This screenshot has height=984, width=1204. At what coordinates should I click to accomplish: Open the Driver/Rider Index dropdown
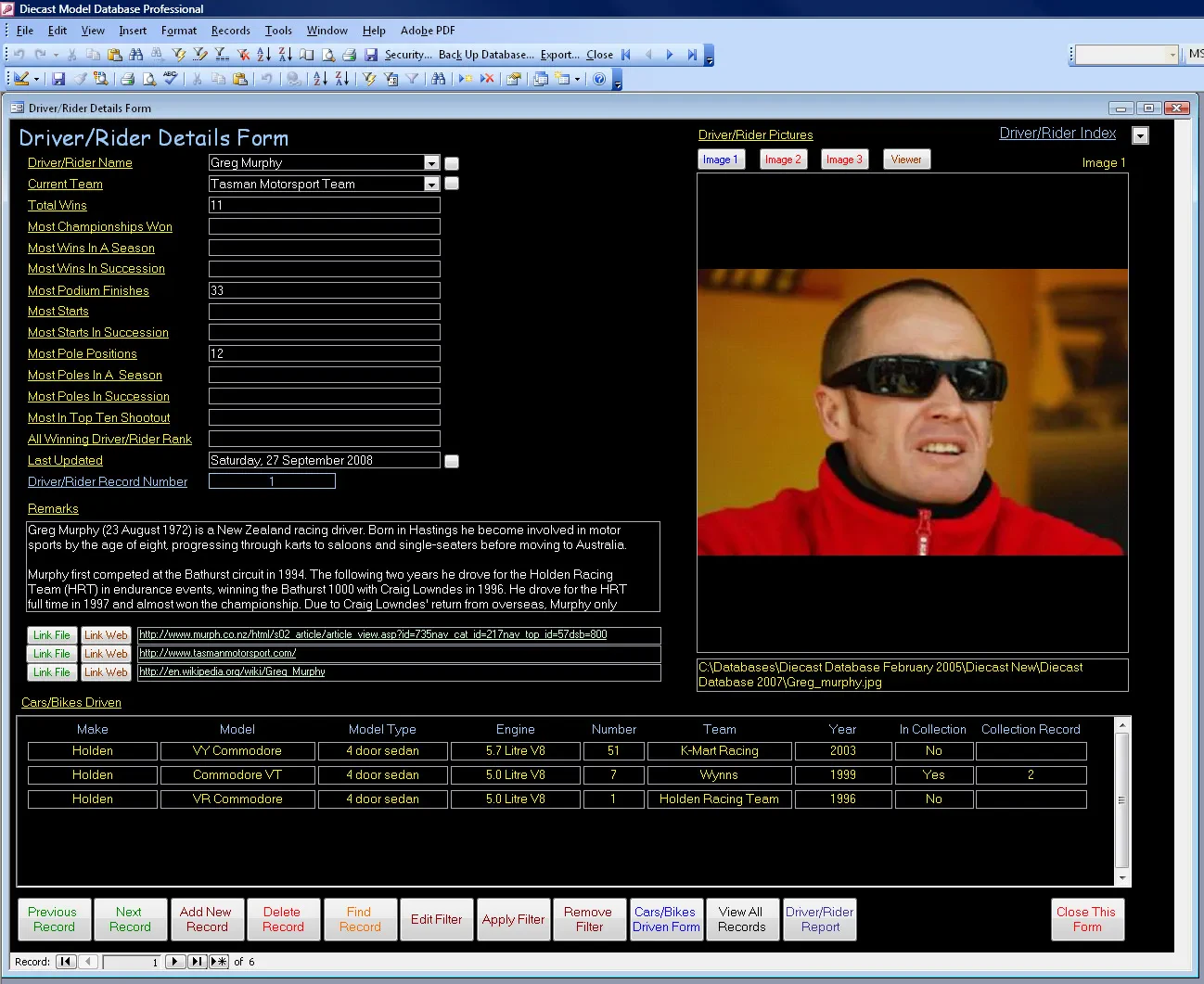tap(1141, 135)
